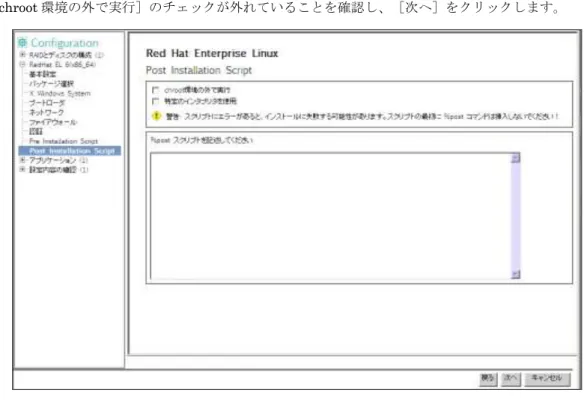Click inside the %post script text area
The width and height of the screenshot is (584, 404).
click(331, 216)
